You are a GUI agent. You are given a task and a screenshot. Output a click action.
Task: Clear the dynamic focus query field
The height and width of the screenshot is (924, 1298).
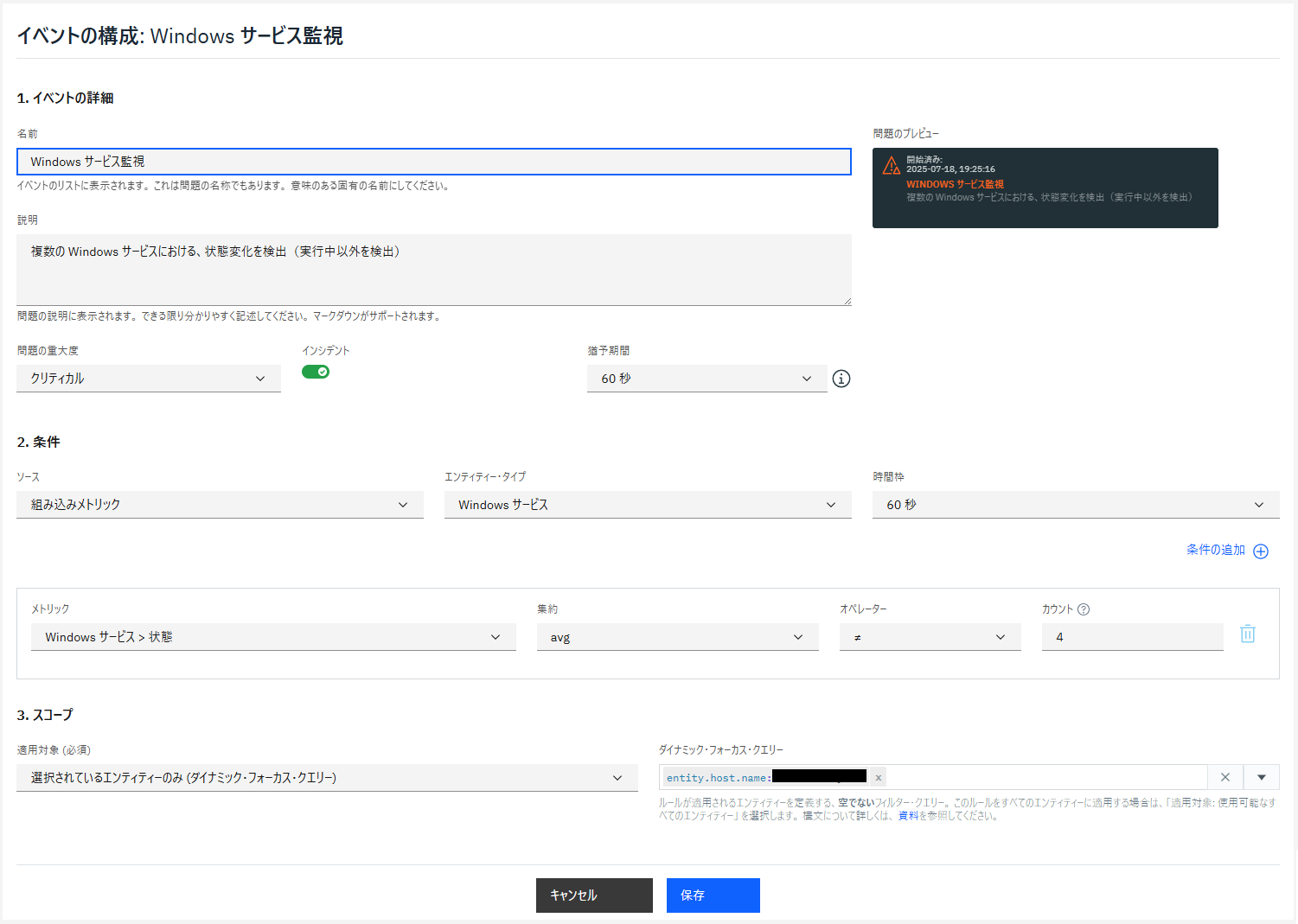click(x=1225, y=777)
